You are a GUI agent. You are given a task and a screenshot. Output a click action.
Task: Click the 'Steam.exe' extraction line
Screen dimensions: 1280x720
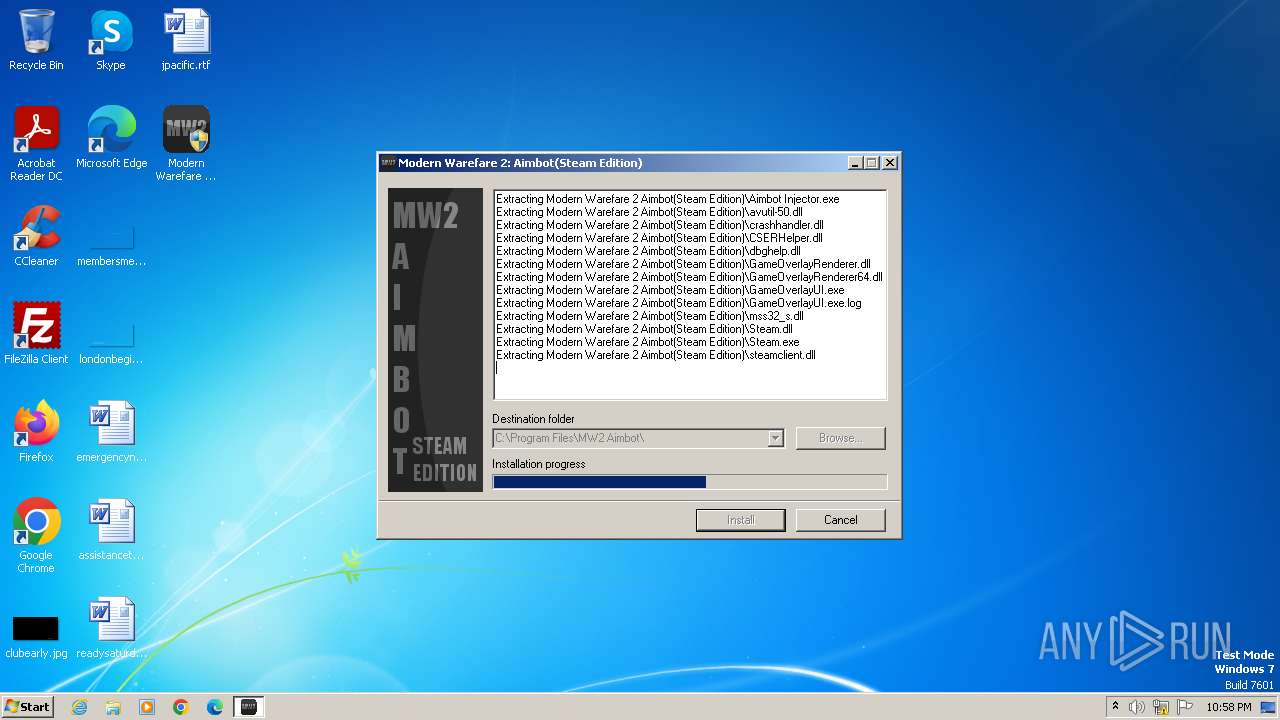tap(647, 342)
